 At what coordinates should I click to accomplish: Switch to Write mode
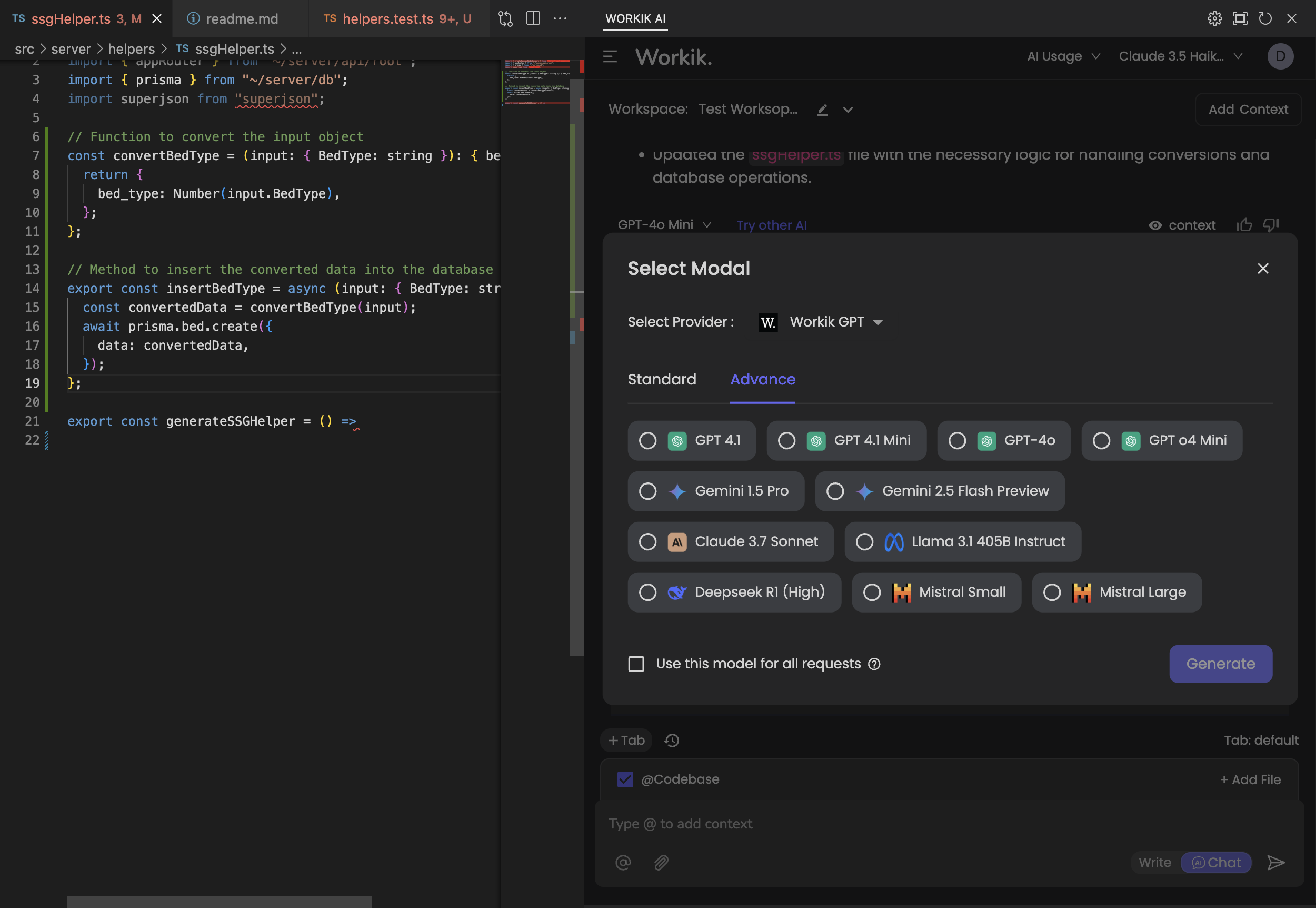point(1154,863)
